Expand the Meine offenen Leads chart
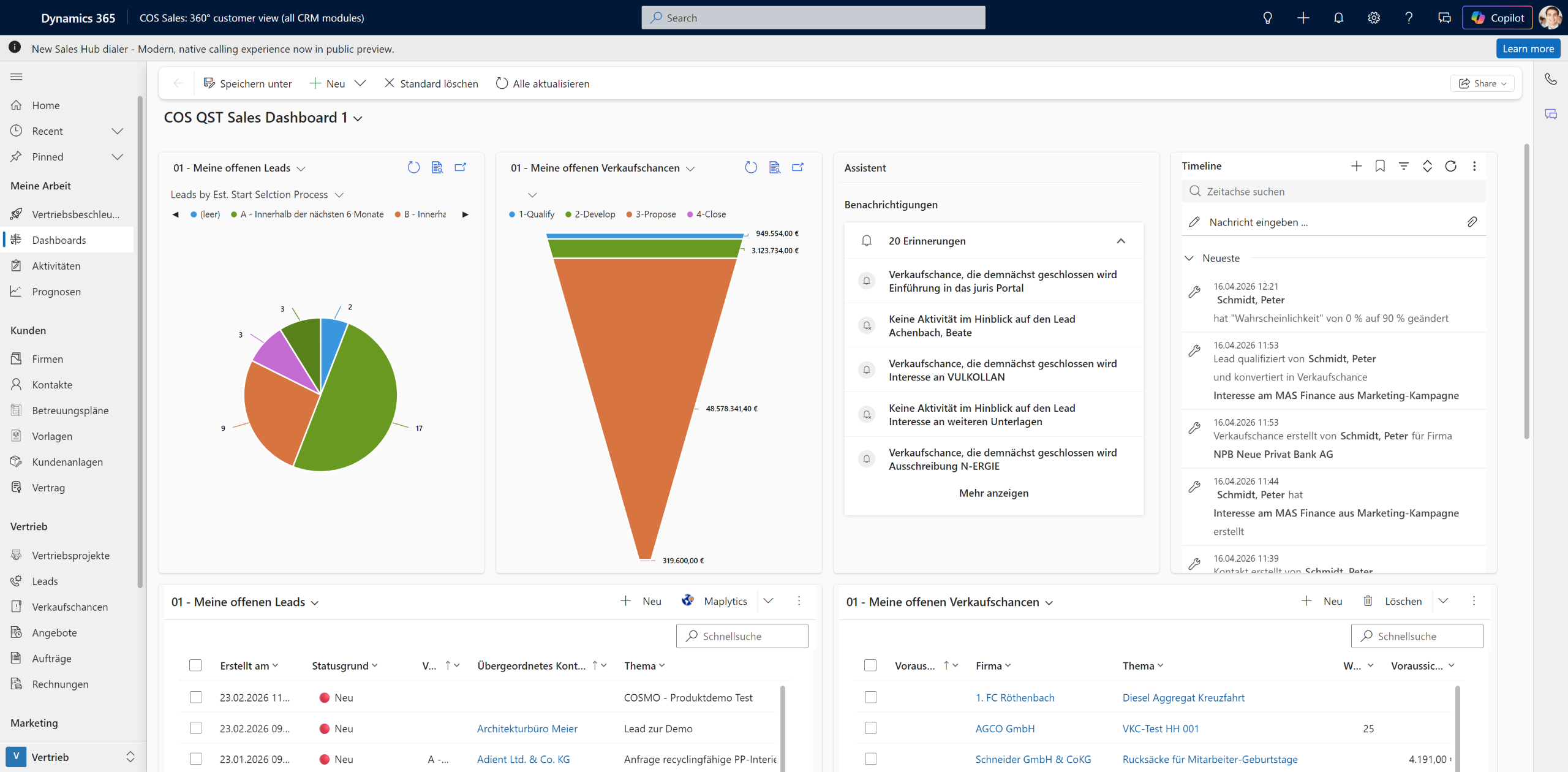1568x772 pixels. [x=461, y=167]
